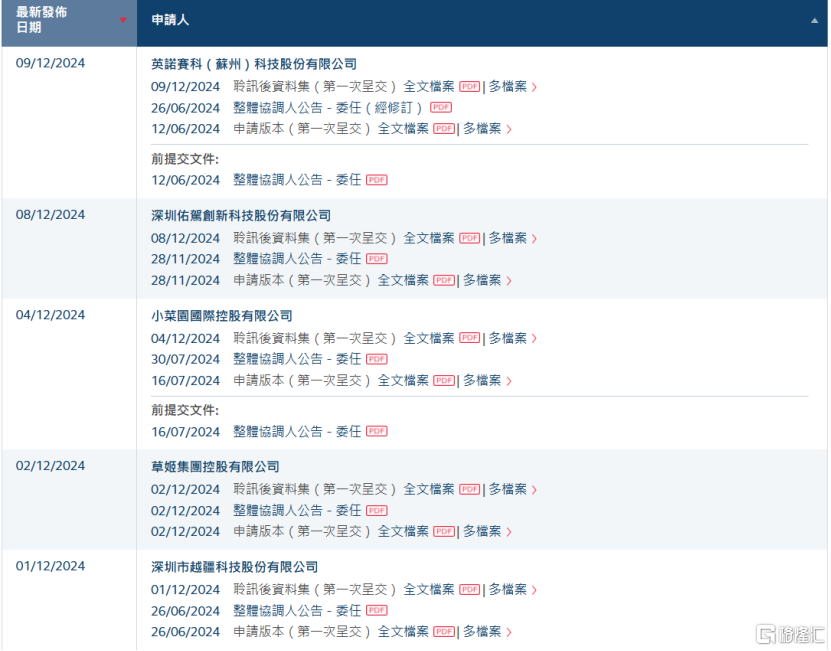Screen dimensions: 831x651
Task: Open 深圳市越疆科技 整體協調人公告 - 委任 PDF
Action: pyautogui.click(x=377, y=610)
